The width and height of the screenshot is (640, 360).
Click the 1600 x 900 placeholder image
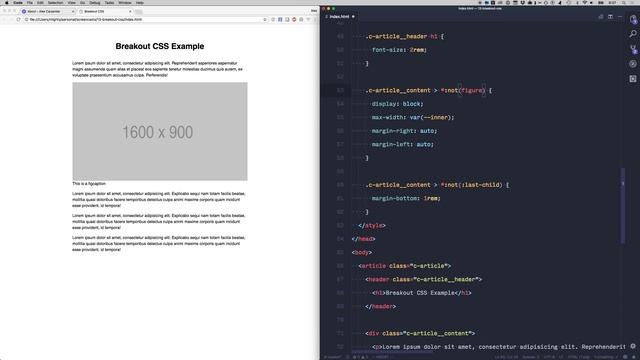[x=160, y=131]
